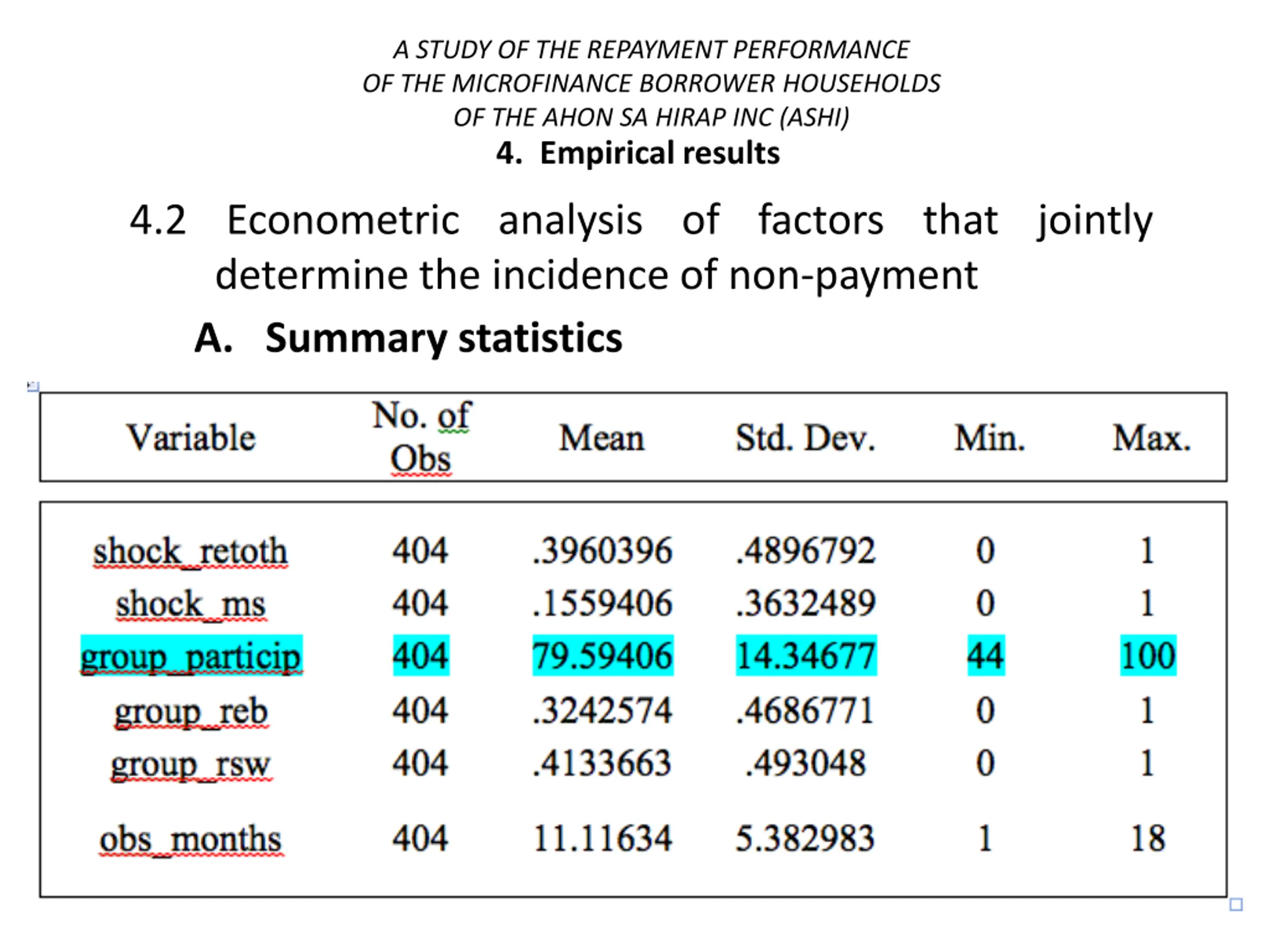Image resolution: width=1270 pixels, height=952 pixels.
Task: Click the Summary statistics heading
Action: coord(409,338)
